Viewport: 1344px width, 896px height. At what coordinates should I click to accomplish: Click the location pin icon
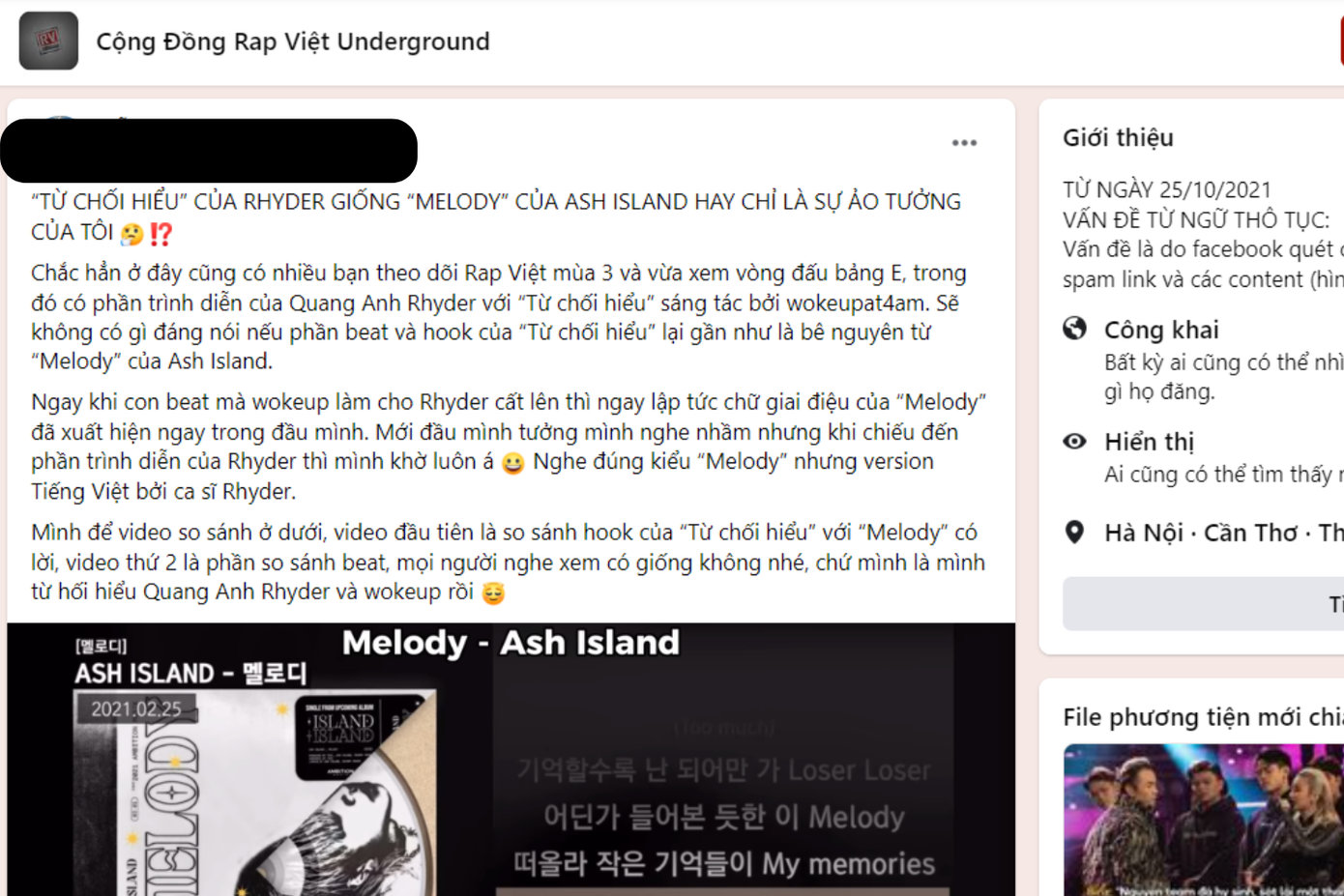click(x=1074, y=533)
